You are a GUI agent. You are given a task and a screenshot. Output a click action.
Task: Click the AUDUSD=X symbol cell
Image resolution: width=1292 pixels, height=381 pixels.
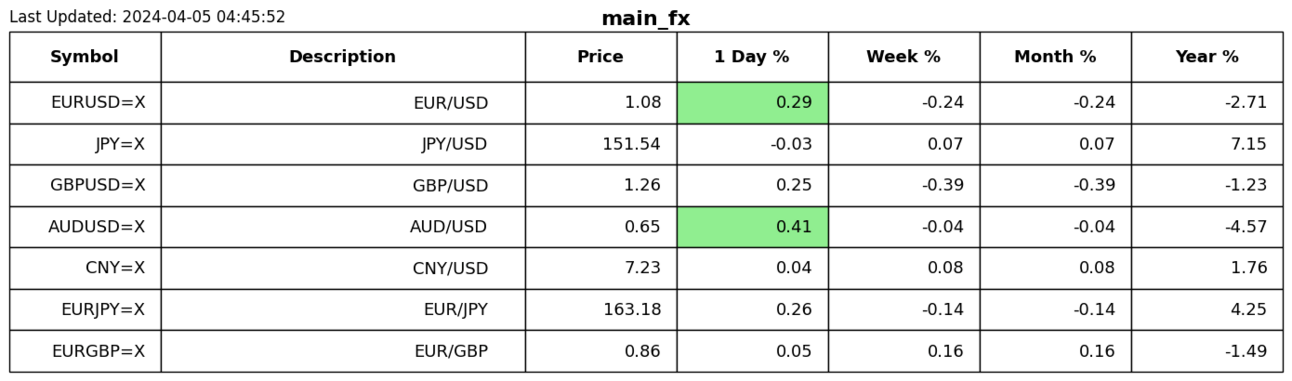pyautogui.click(x=85, y=227)
